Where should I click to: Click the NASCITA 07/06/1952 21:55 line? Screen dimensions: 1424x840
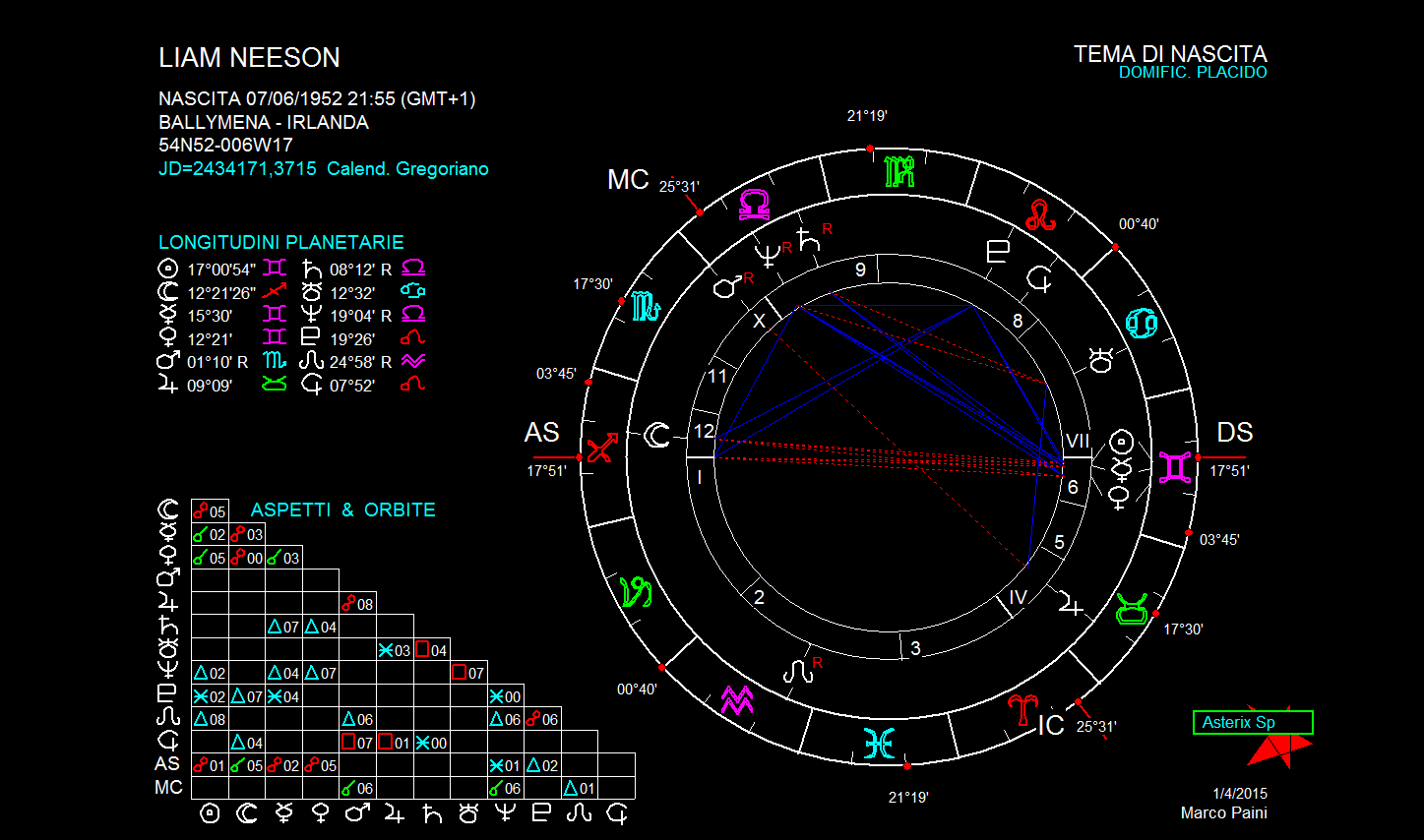(317, 99)
